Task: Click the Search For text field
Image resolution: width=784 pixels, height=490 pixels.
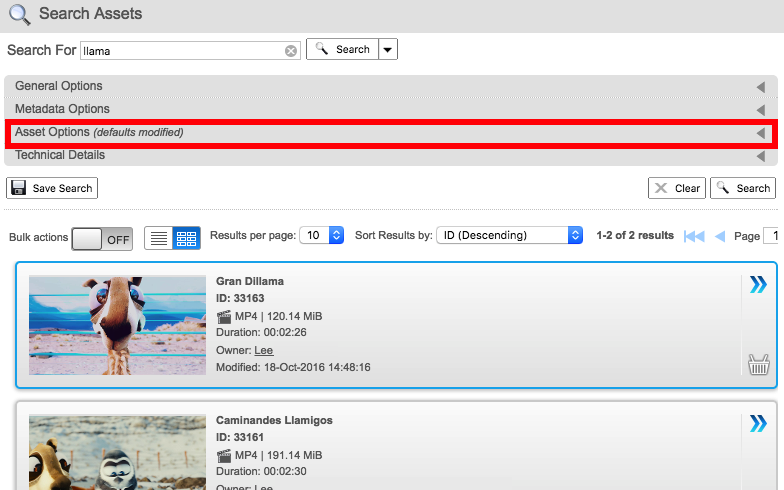Action: click(182, 50)
